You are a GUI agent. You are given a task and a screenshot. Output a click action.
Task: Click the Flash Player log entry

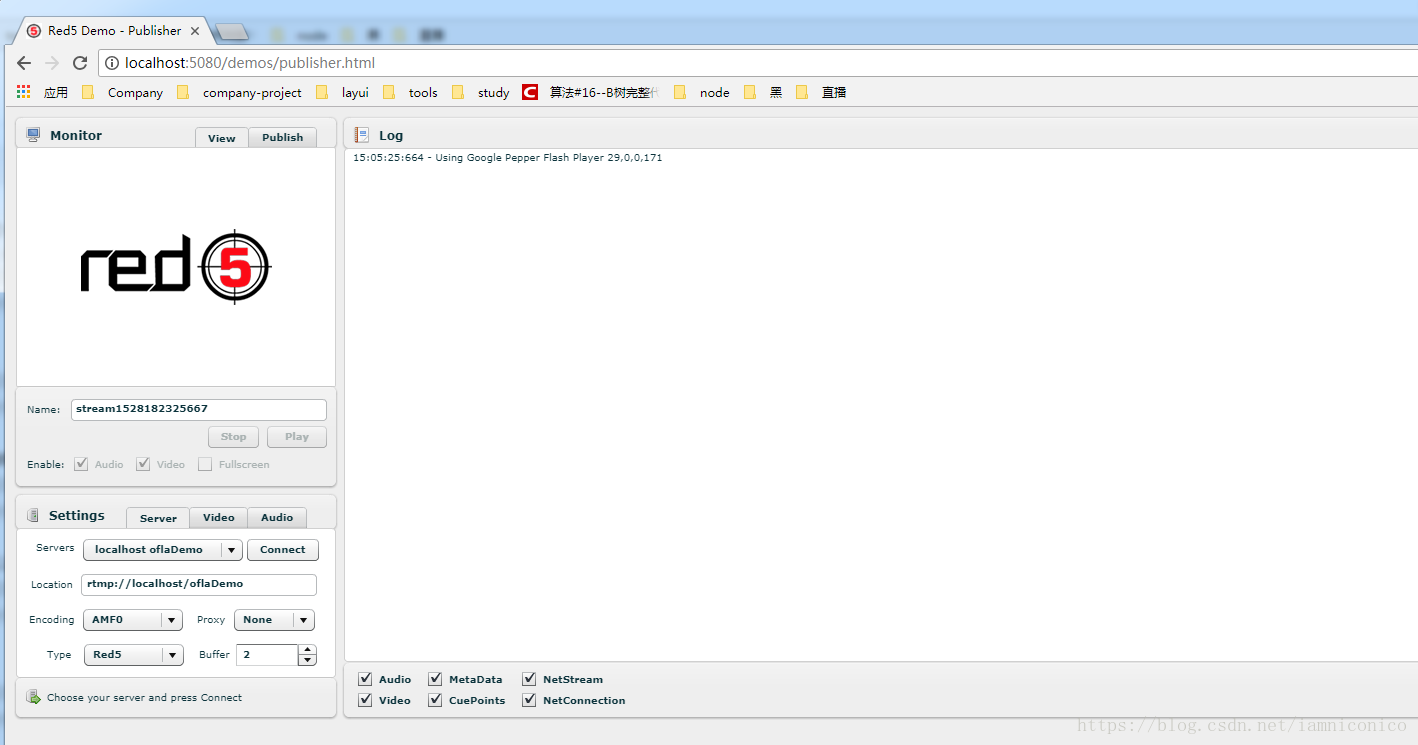(x=507, y=158)
